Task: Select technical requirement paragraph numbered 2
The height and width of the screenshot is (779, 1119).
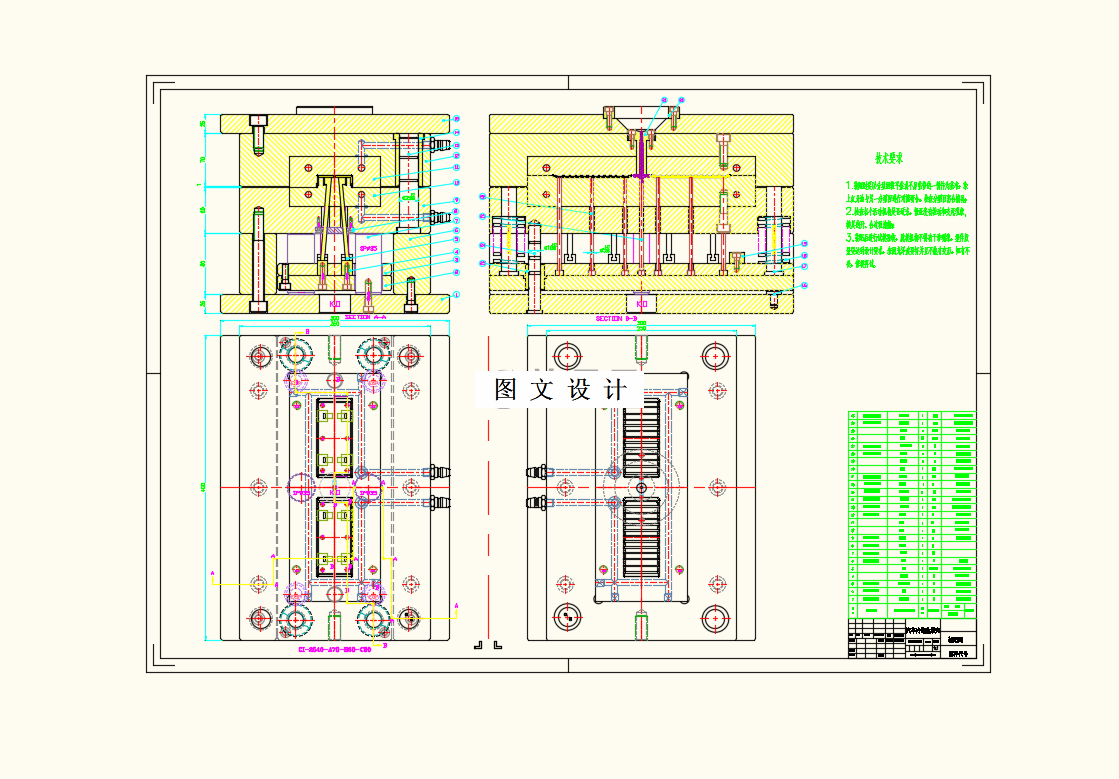Action: 907,218
